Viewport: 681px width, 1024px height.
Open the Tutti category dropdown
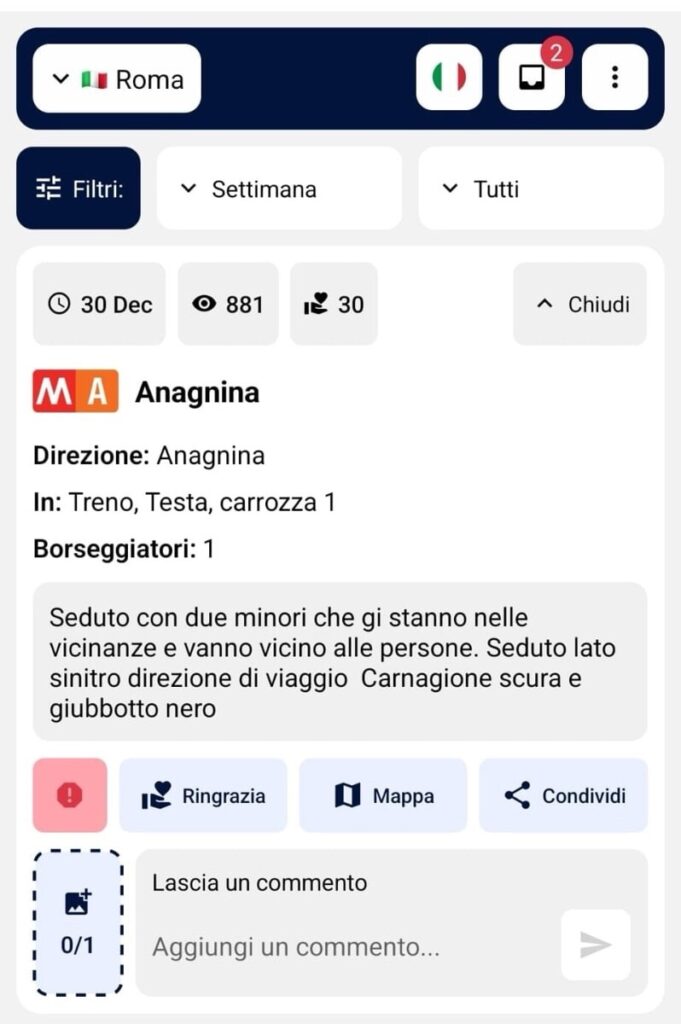(540, 188)
